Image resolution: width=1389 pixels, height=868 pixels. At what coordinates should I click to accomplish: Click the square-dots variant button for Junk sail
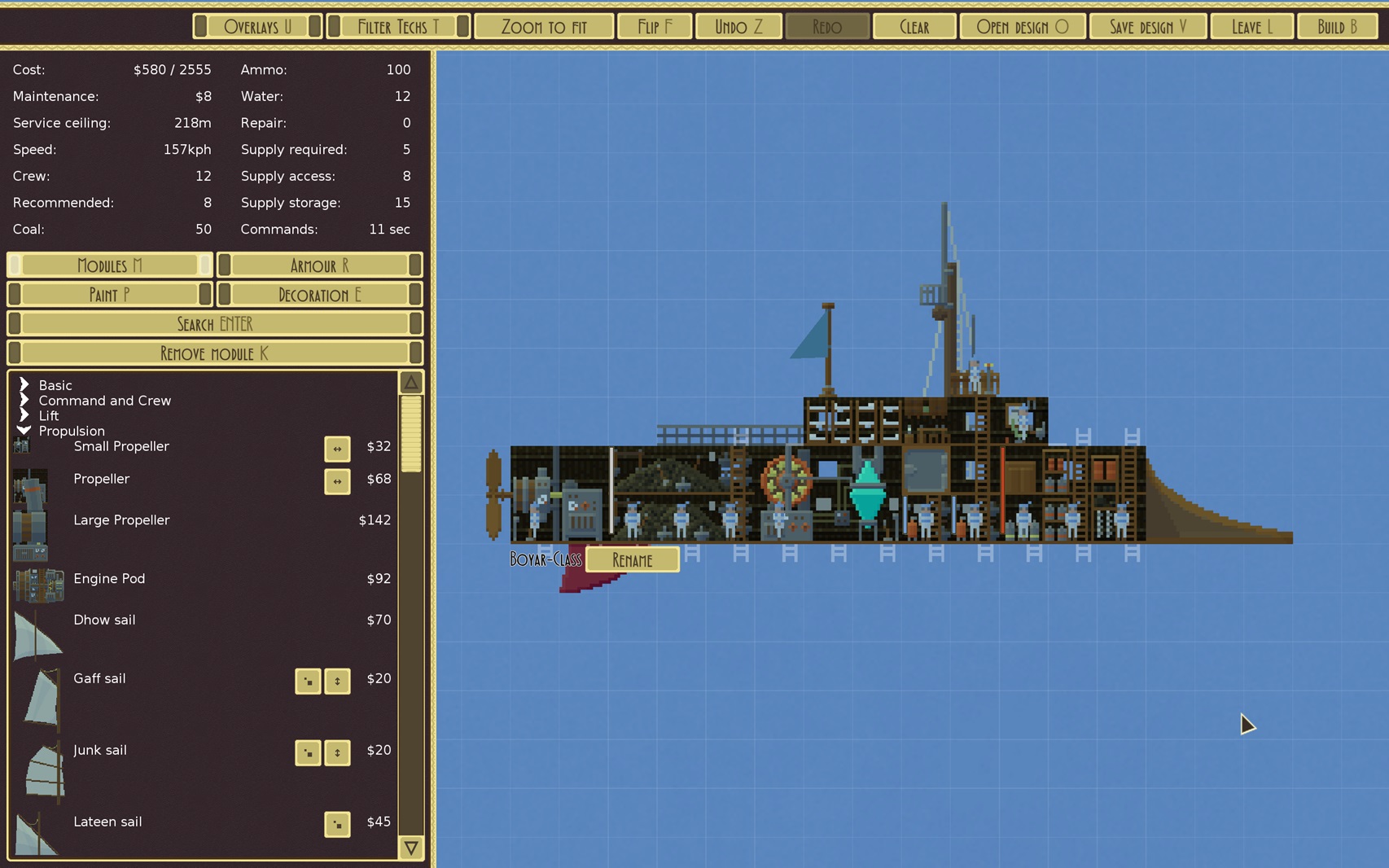pyautogui.click(x=308, y=752)
